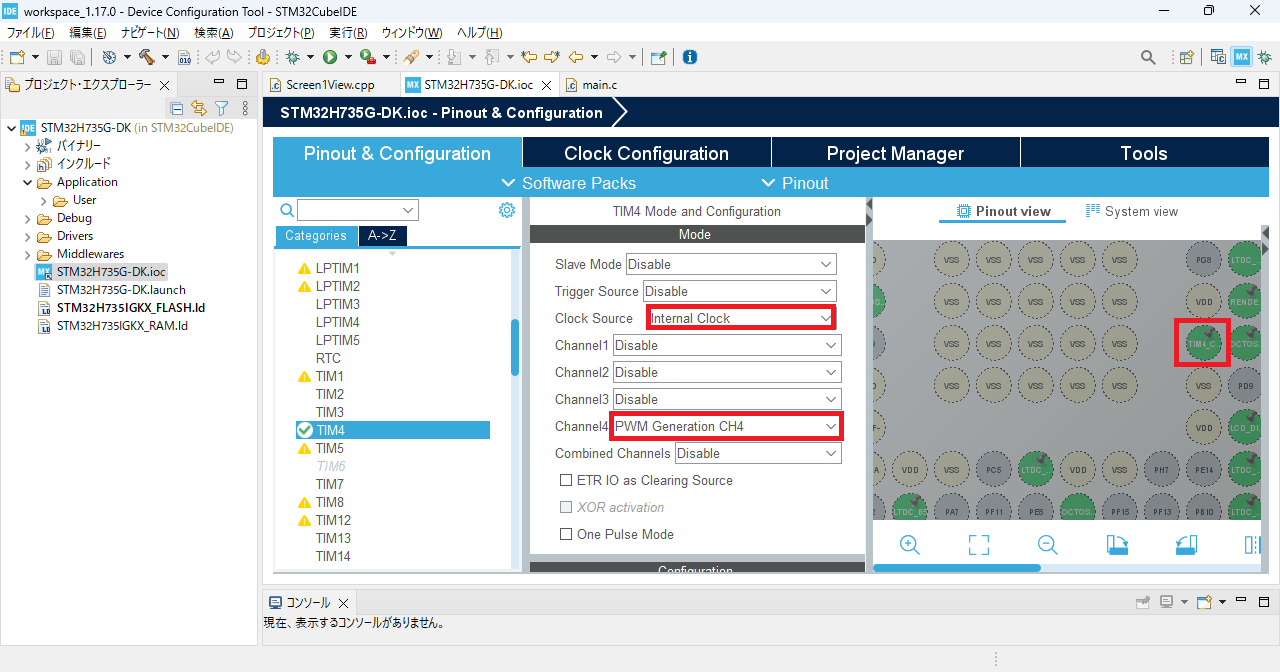The width and height of the screenshot is (1280, 672).
Task: Click the blue information icon in toolbar
Action: 689,57
